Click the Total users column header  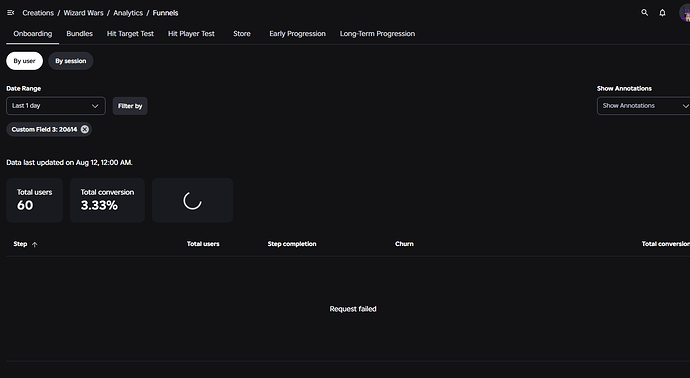(203, 244)
